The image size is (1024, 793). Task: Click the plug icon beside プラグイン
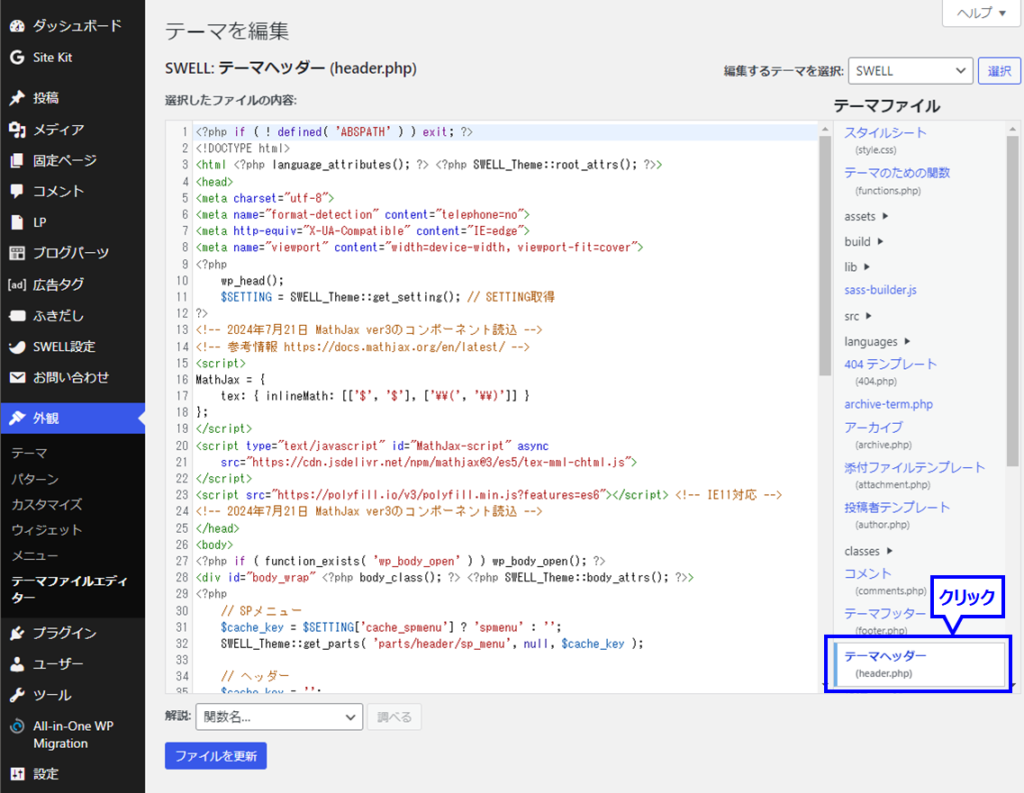[18, 633]
